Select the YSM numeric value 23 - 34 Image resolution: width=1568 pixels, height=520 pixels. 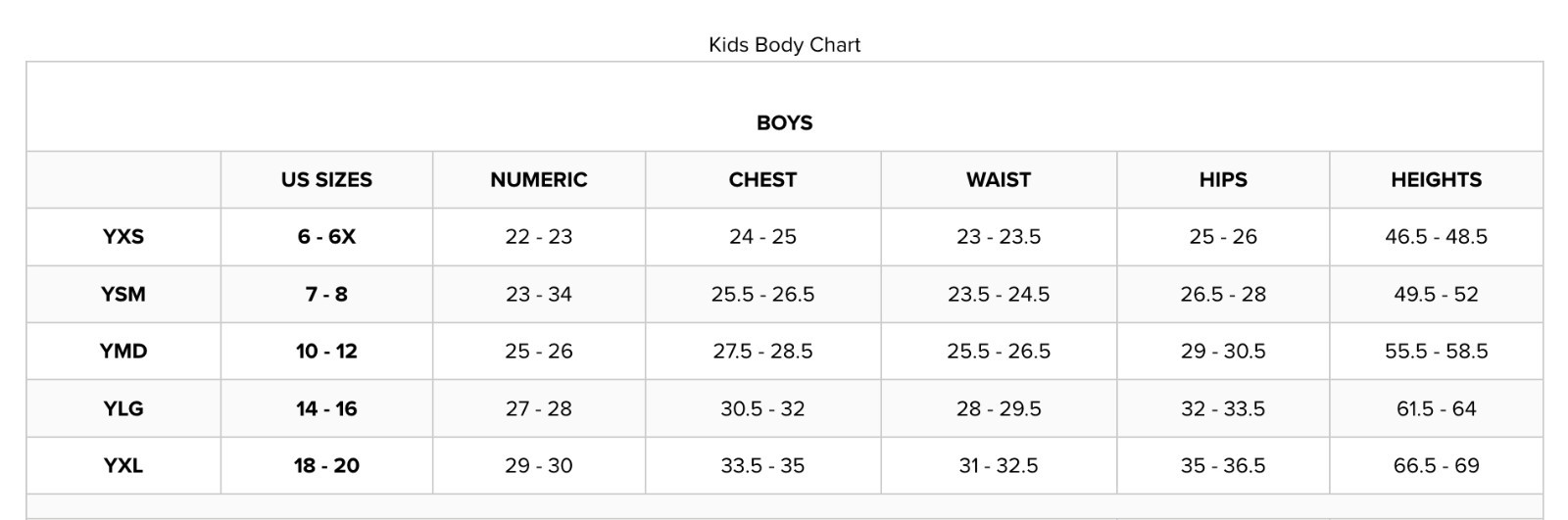538,295
